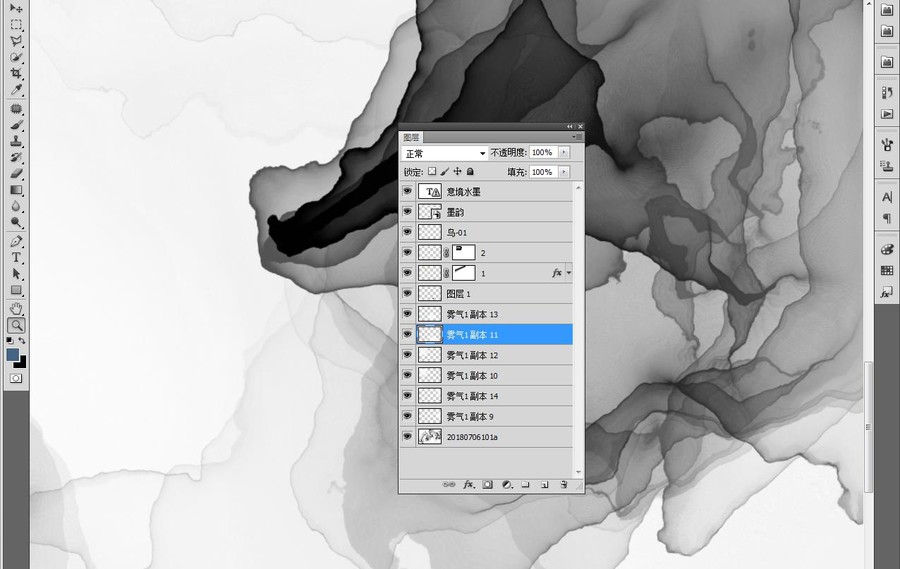Open the Swatches grid panel icon
900x569 pixels.
[x=887, y=270]
